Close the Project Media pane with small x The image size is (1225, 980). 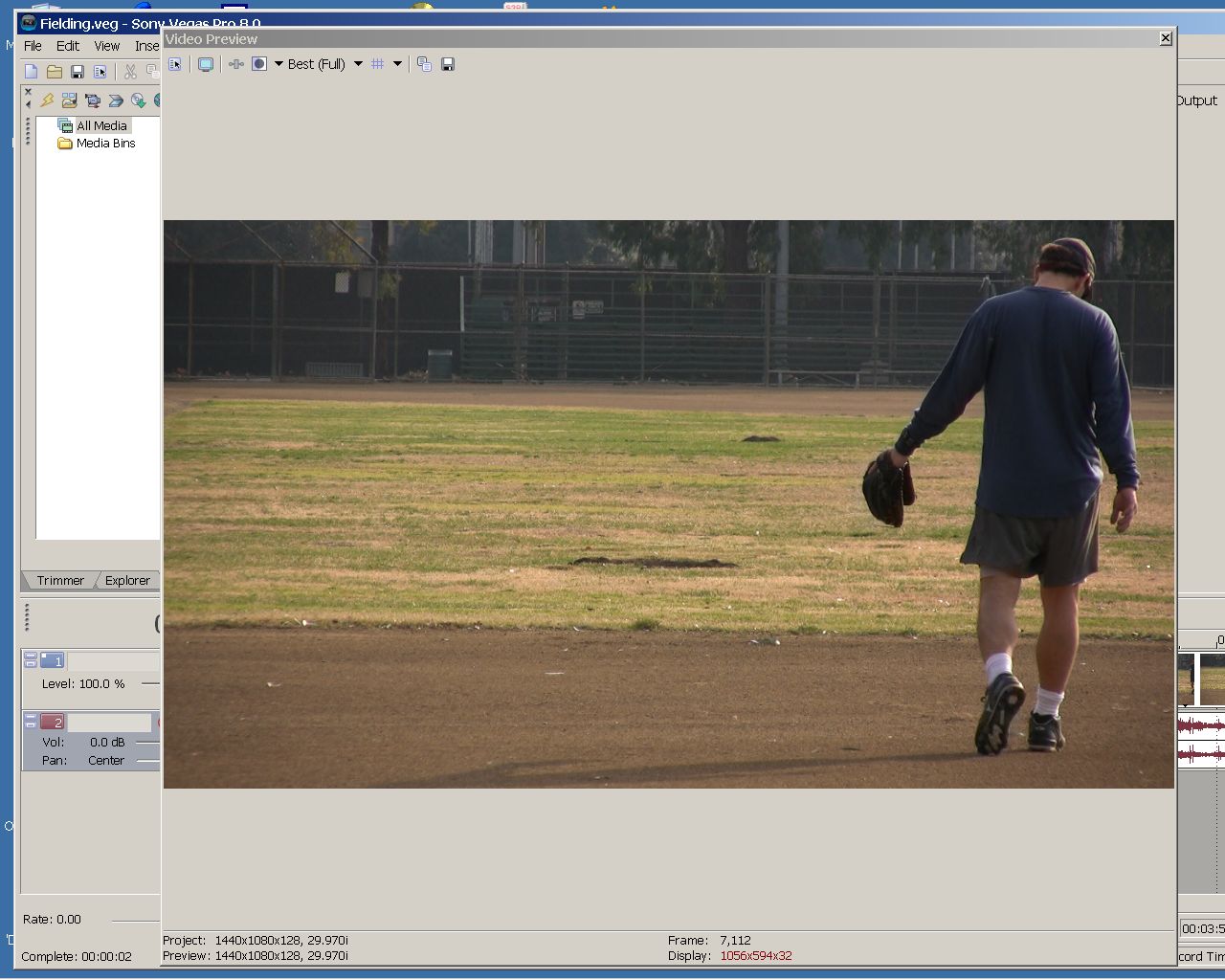(x=28, y=92)
